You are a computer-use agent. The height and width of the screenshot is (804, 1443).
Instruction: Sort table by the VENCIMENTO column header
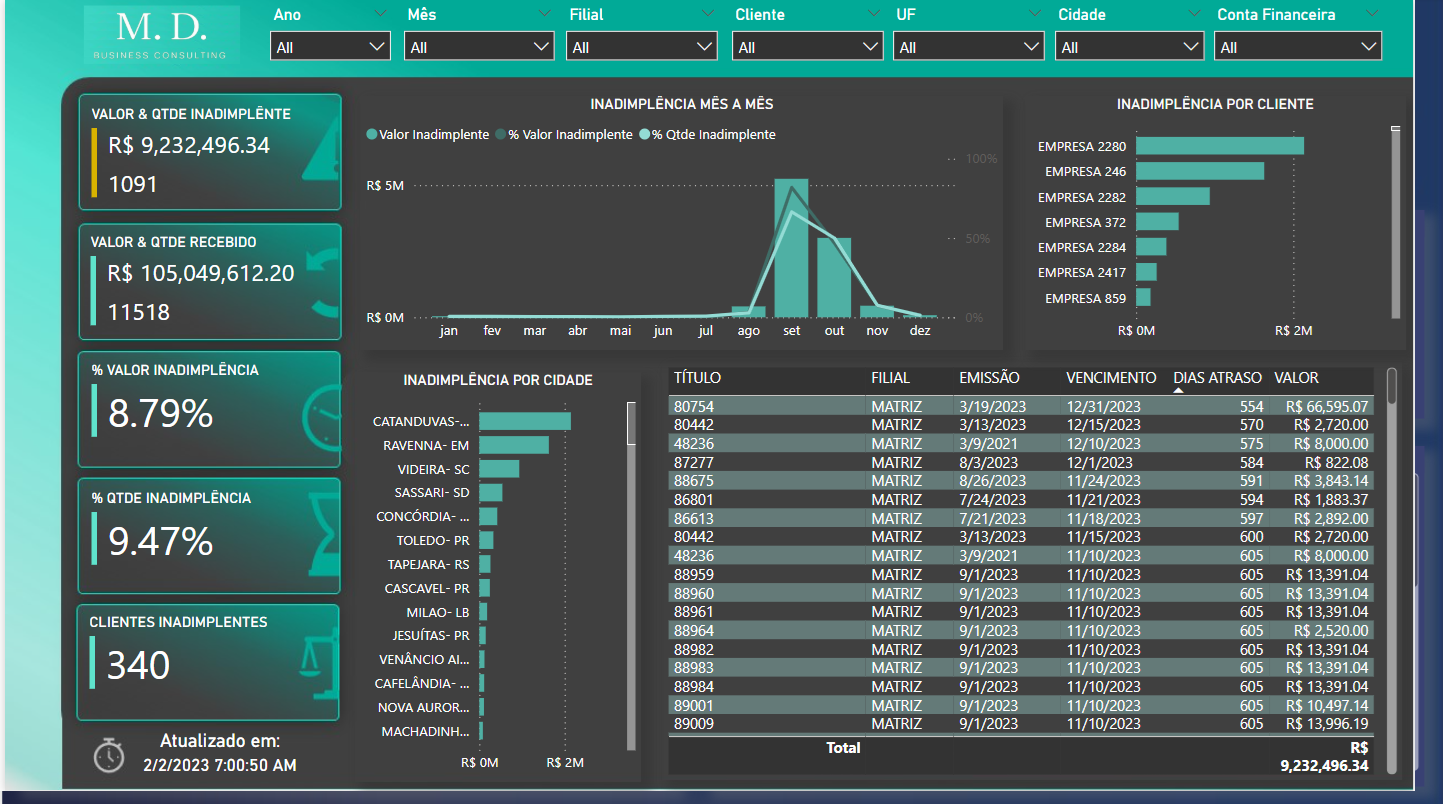pos(1111,378)
